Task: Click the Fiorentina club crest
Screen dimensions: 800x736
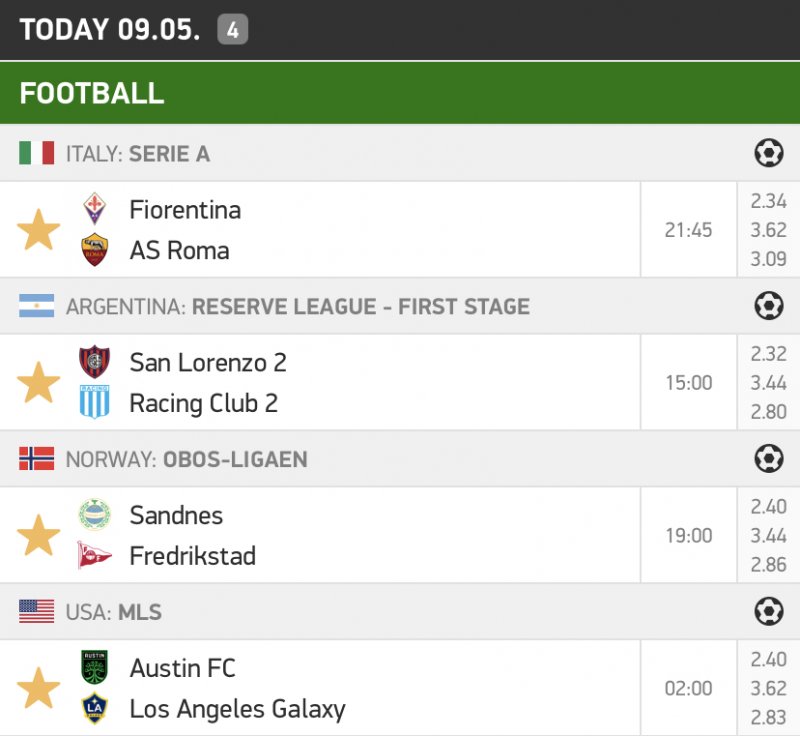Action: coord(95,209)
